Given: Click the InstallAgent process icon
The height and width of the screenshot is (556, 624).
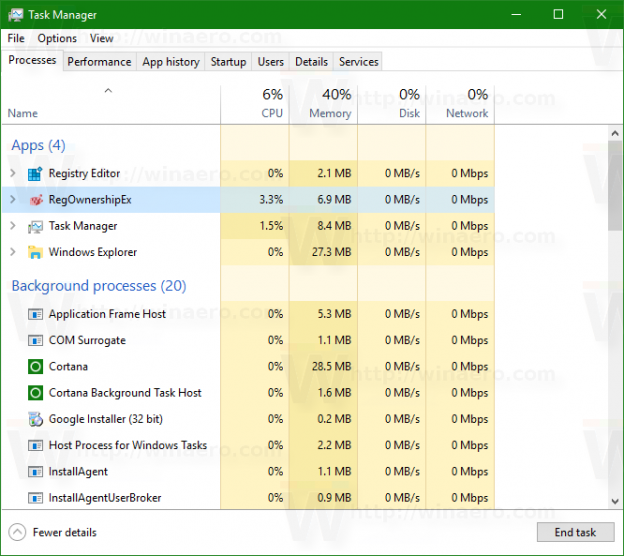Looking at the screenshot, I should click(x=35, y=472).
